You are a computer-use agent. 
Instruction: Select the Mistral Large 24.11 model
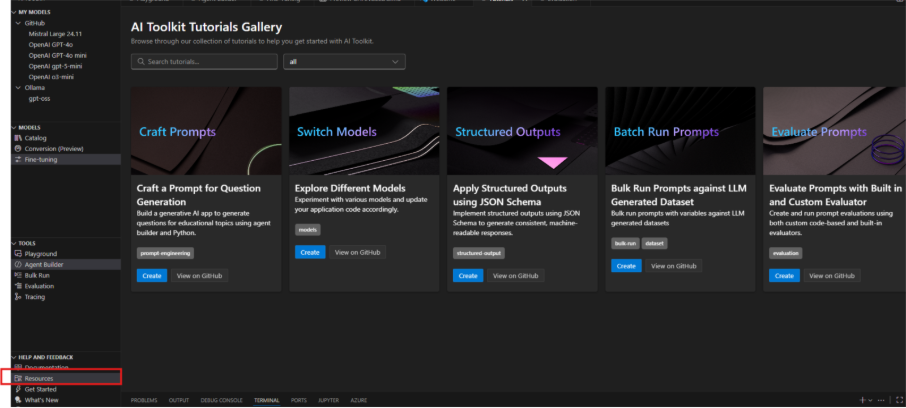coord(55,34)
